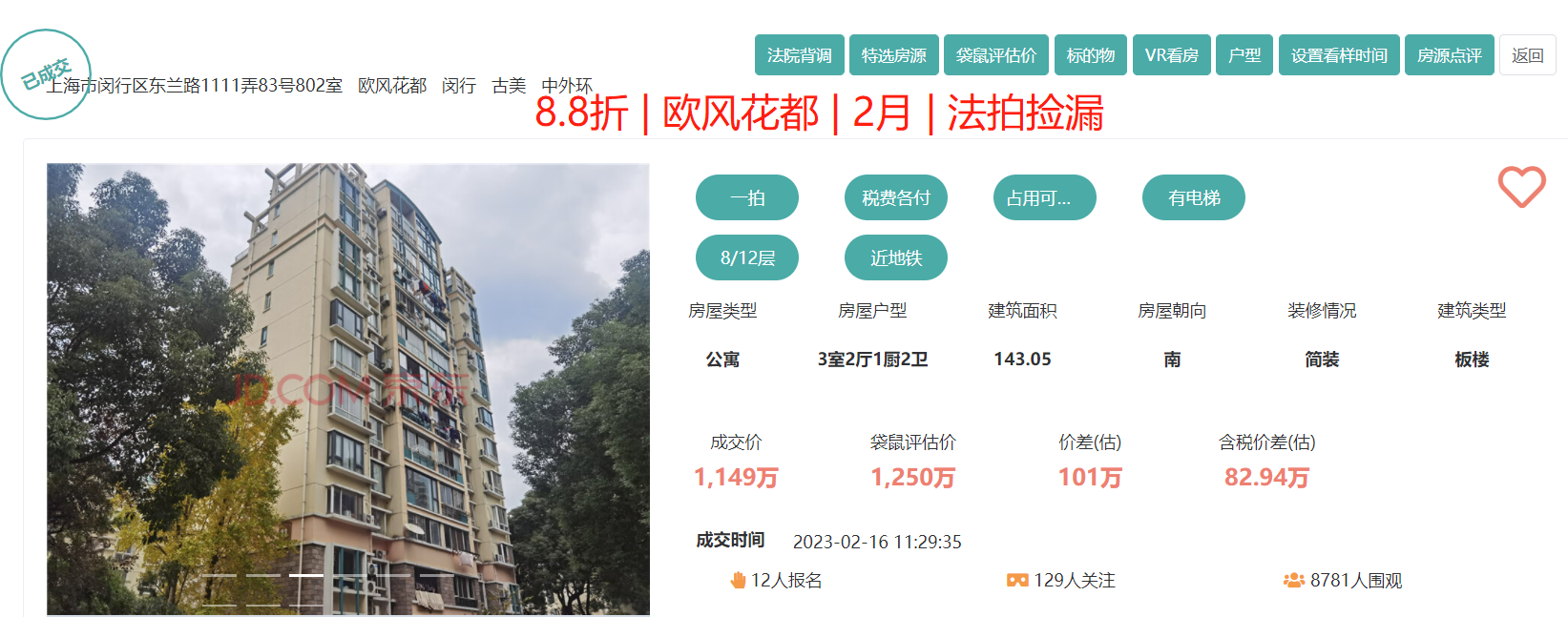Launch VR看房 viewing
1568x617 pixels.
(1171, 55)
